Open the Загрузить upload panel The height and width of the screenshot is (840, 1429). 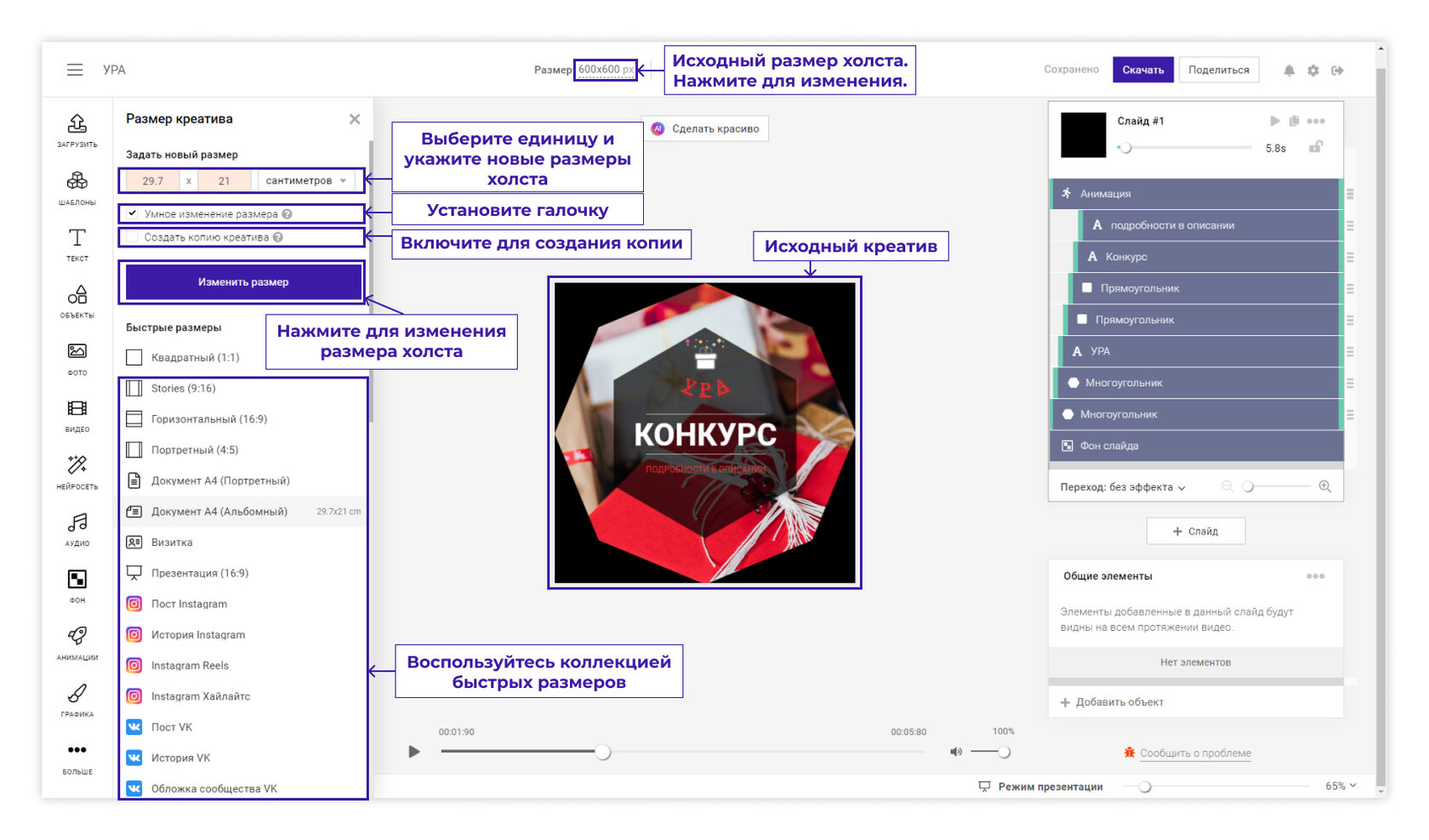77,129
